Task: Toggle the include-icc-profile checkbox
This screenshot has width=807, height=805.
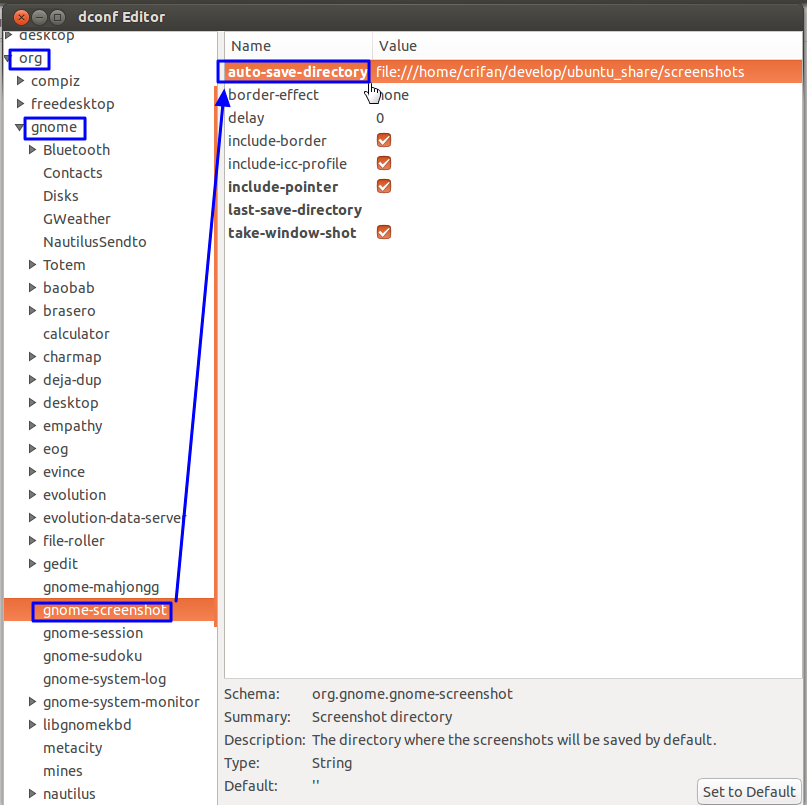Action: (x=383, y=163)
